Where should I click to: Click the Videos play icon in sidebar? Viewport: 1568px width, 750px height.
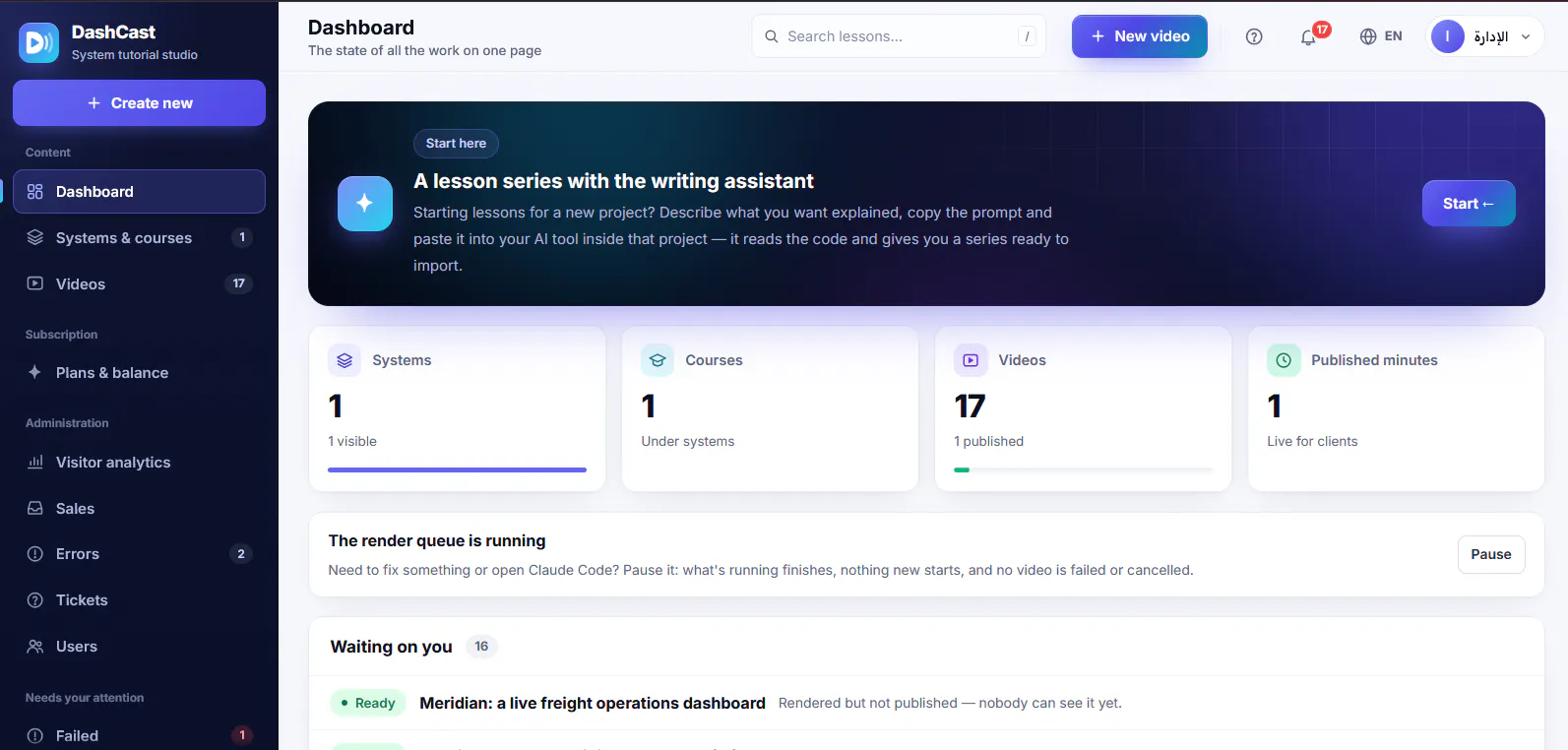tap(35, 283)
